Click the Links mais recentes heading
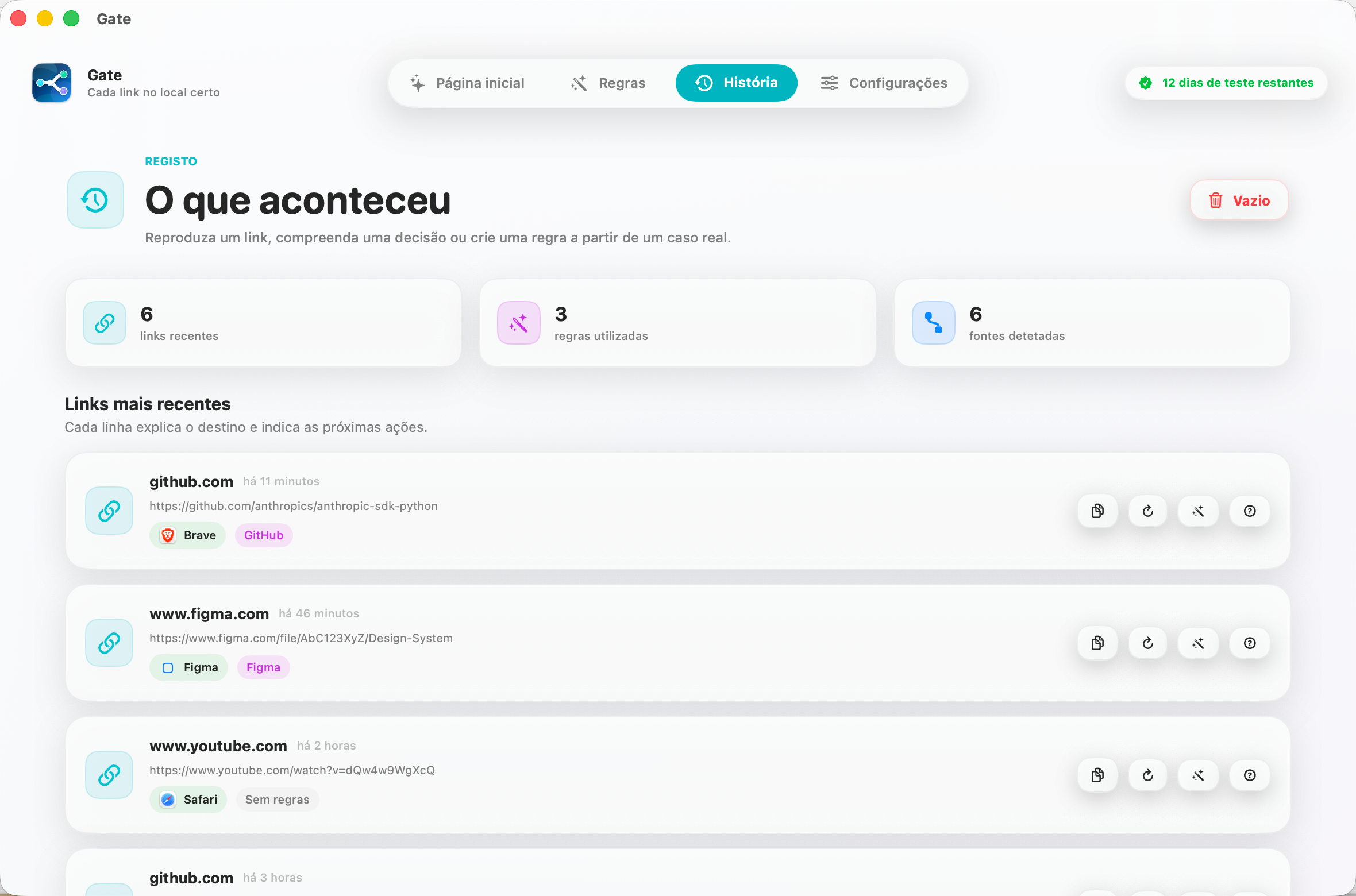Viewport: 1356px width, 896px height. (148, 404)
